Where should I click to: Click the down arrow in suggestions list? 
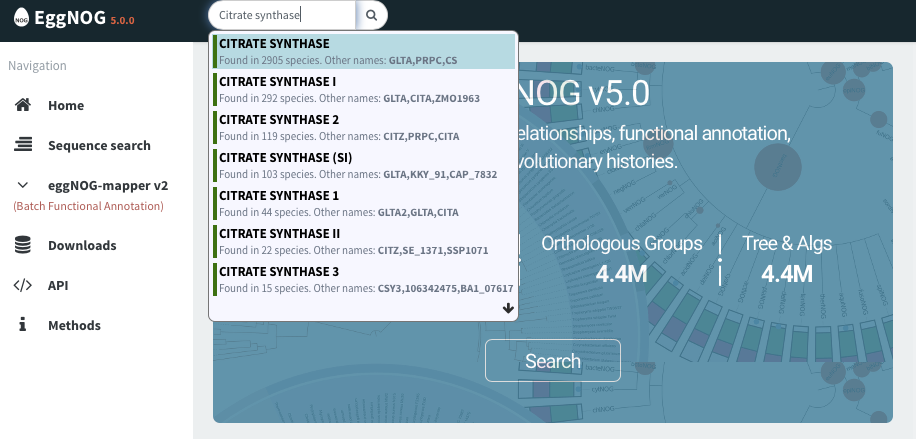(508, 308)
